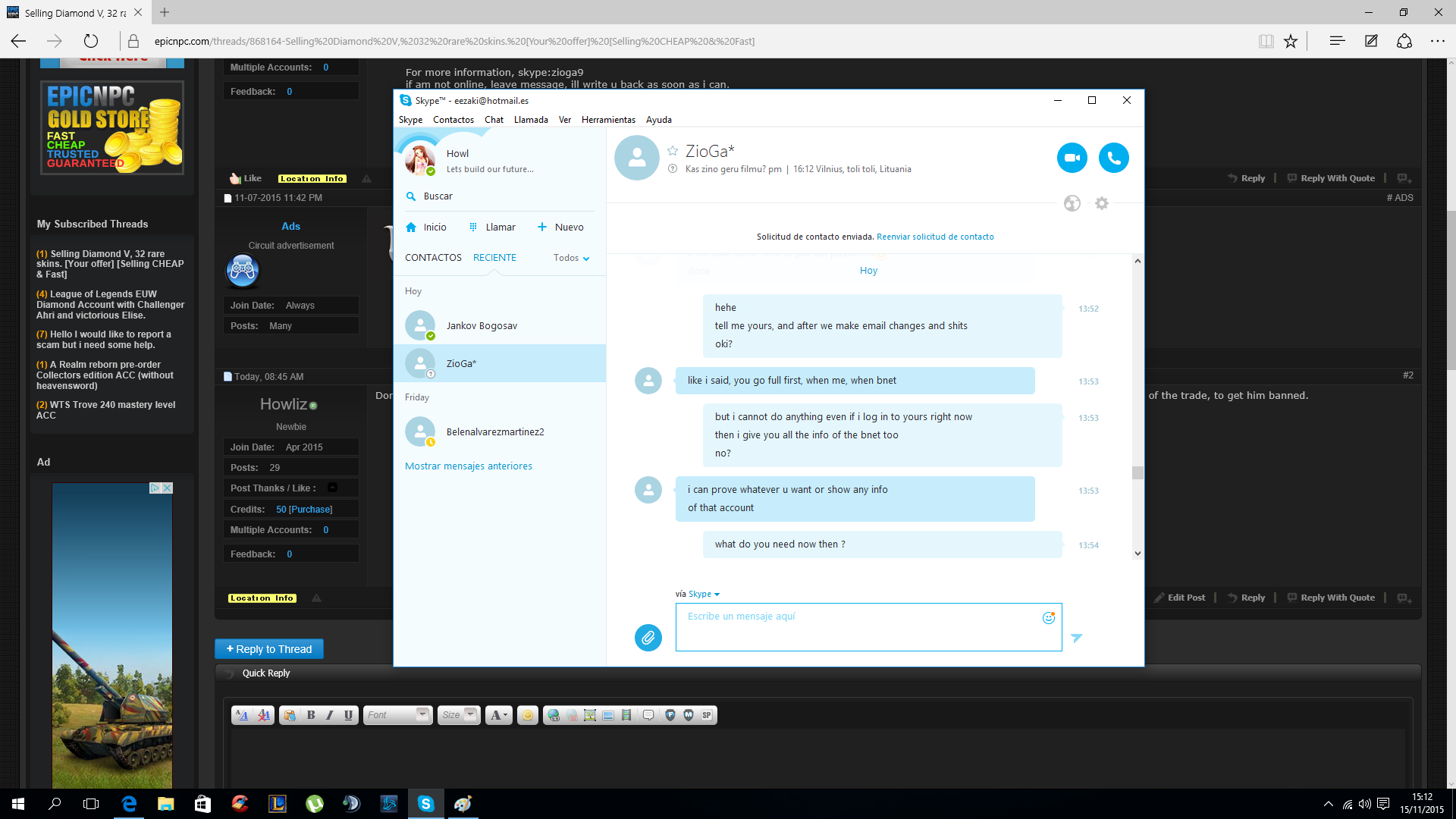Open the 'WTS Trove 240 mastery level ACC' thread
Screen dimensions: 1456x819
(105, 410)
